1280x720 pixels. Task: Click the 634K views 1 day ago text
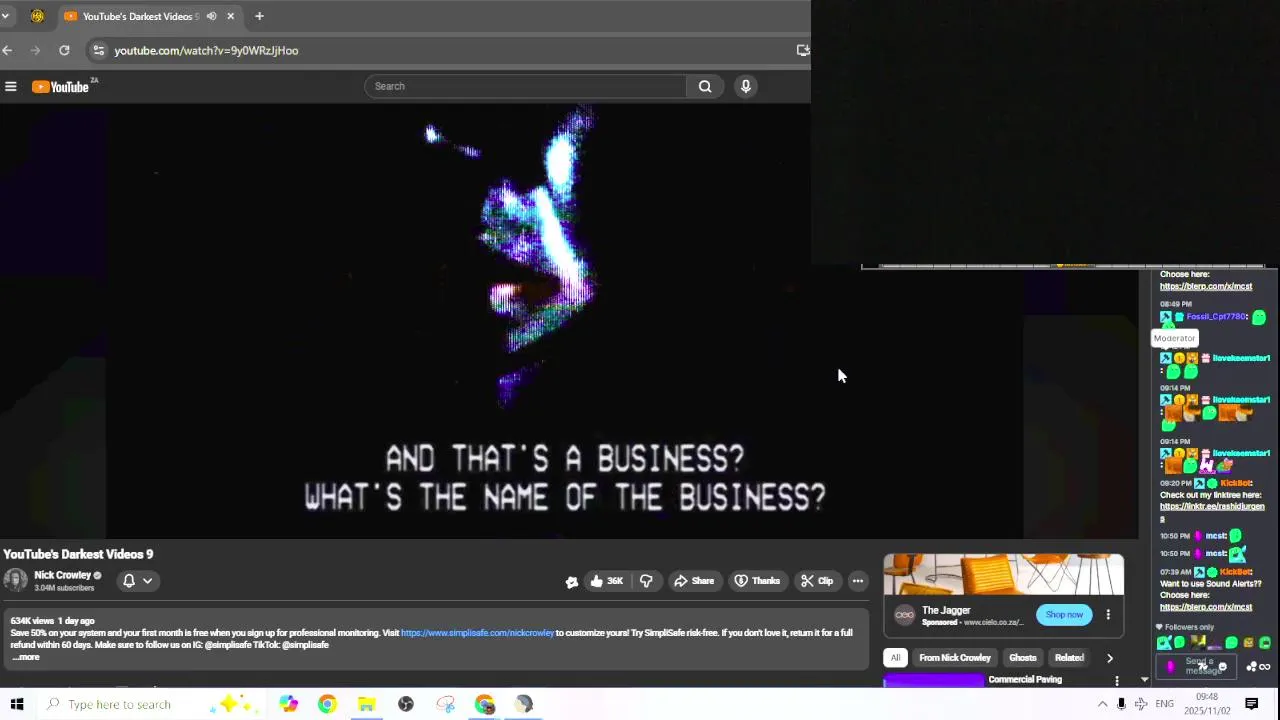52,621
